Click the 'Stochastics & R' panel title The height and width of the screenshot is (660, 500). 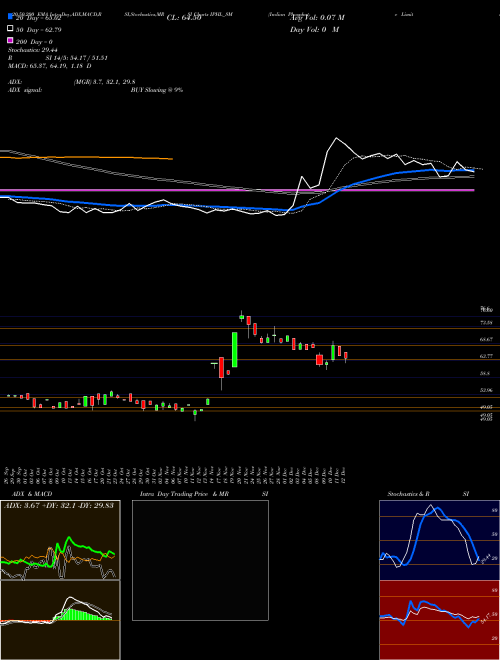(409, 494)
